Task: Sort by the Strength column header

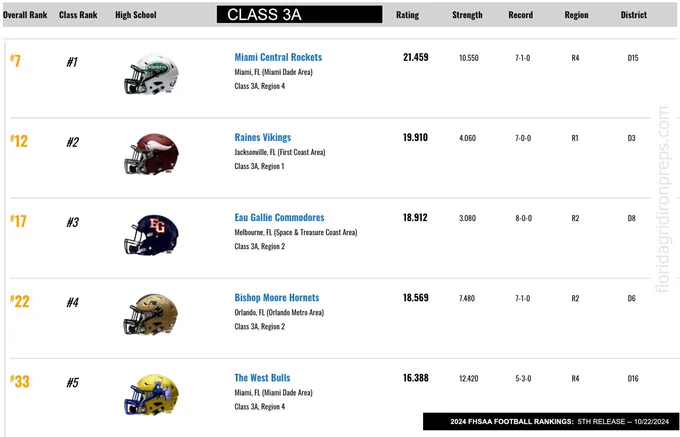Action: (467, 15)
